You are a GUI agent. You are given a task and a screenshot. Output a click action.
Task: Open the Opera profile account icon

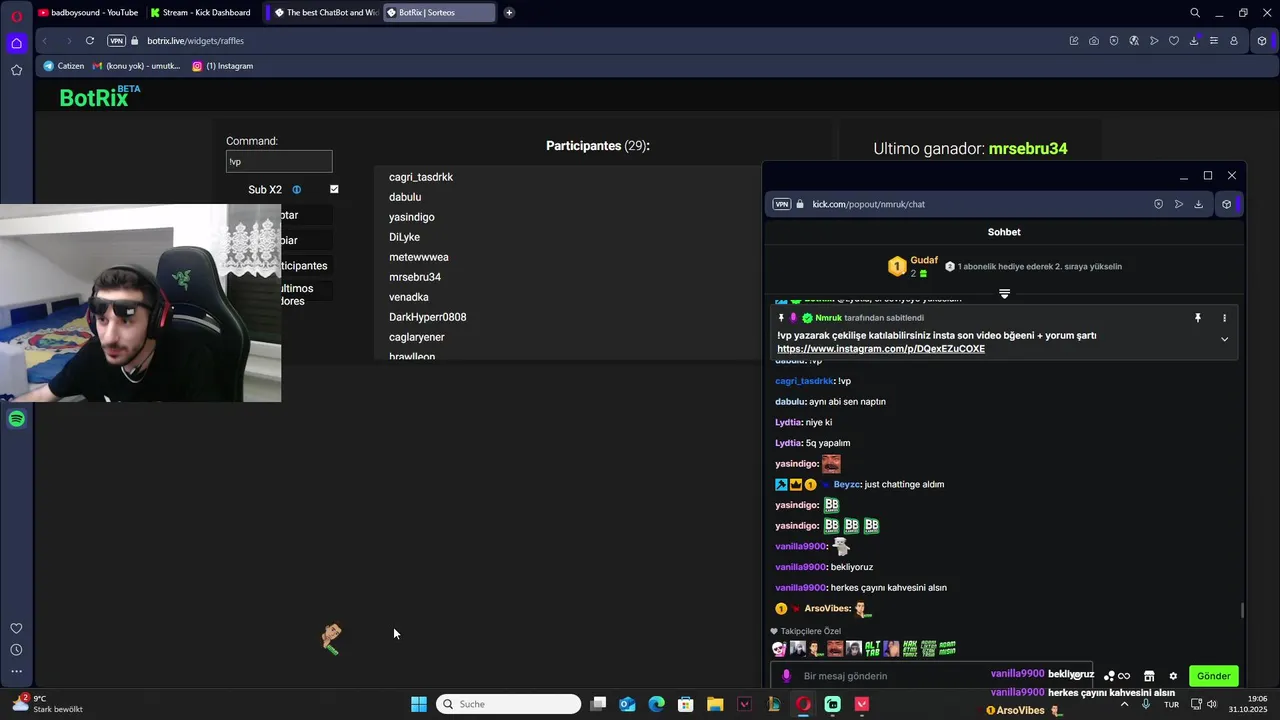(1234, 41)
